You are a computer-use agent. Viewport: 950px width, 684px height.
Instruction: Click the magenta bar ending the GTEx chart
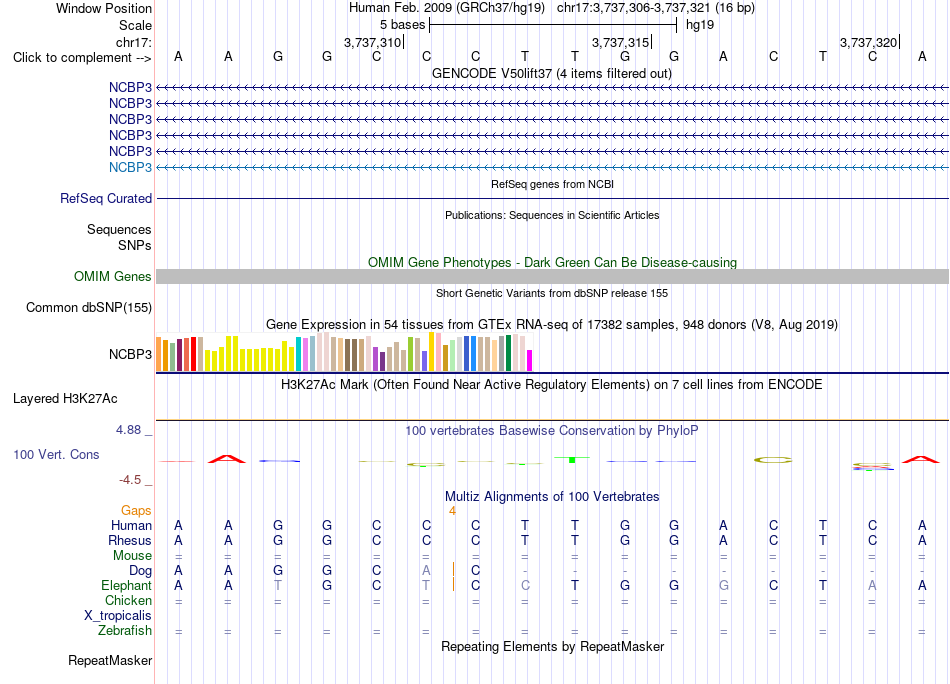tap(530, 360)
